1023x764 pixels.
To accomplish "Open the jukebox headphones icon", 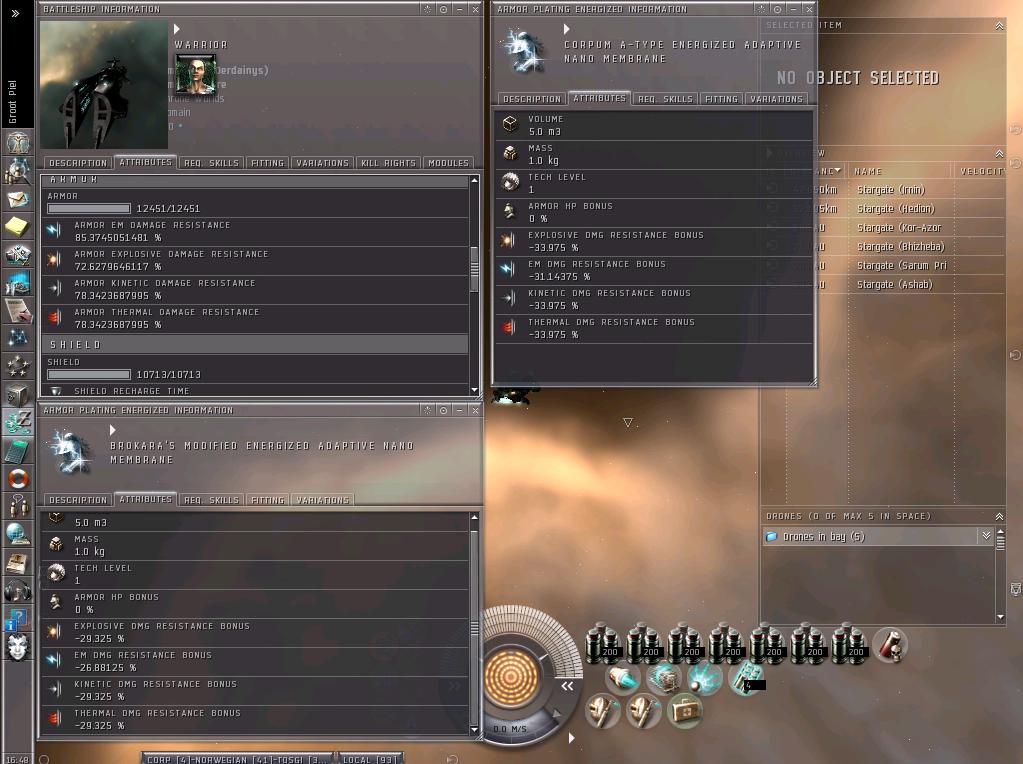I will 18,591.
